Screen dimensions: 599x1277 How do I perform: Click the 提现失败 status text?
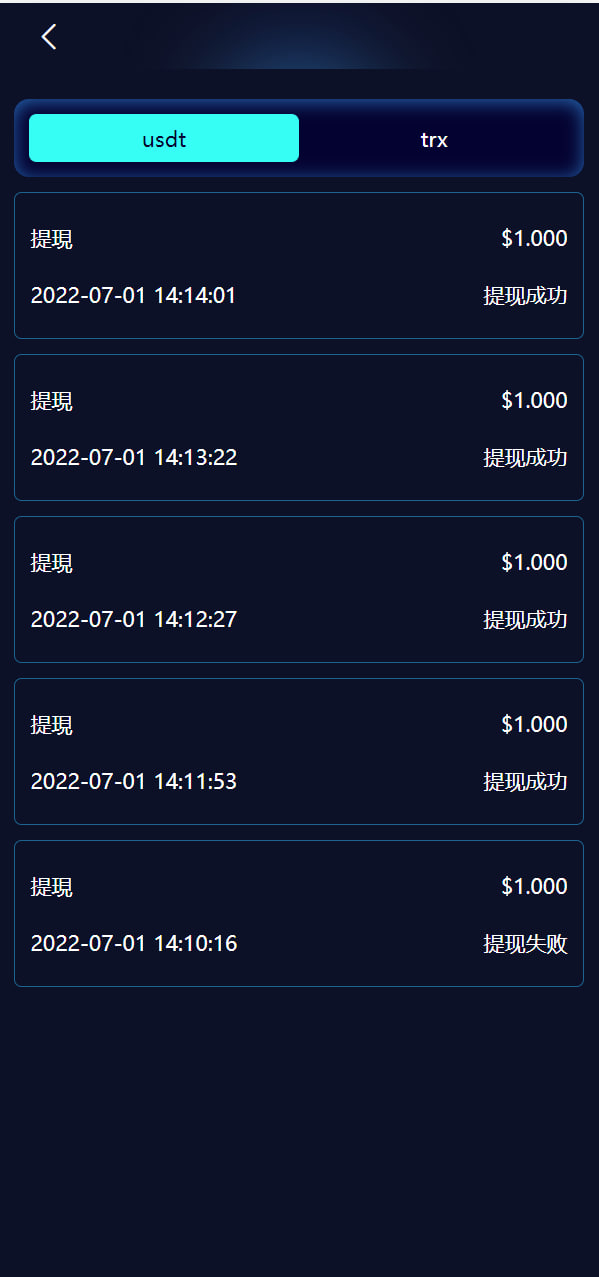[525, 943]
